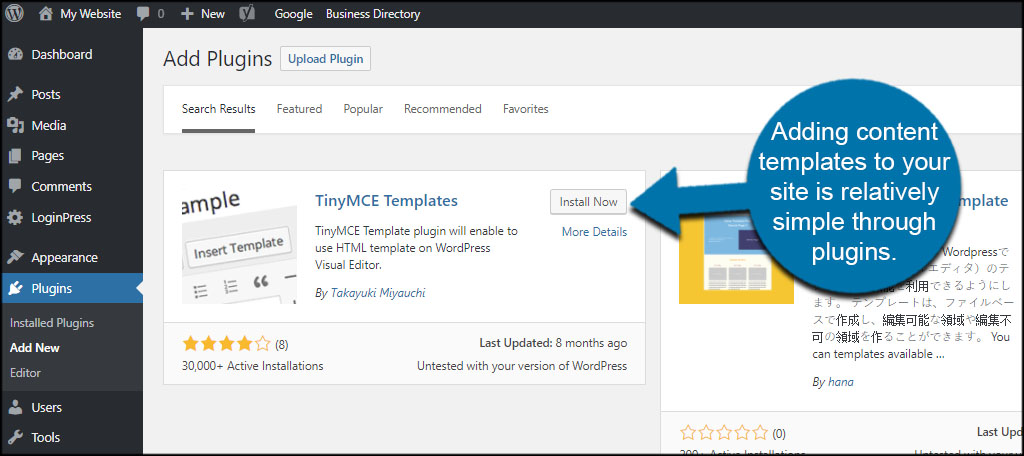
Task: Click the Pages icon in sidebar
Action: point(16,156)
